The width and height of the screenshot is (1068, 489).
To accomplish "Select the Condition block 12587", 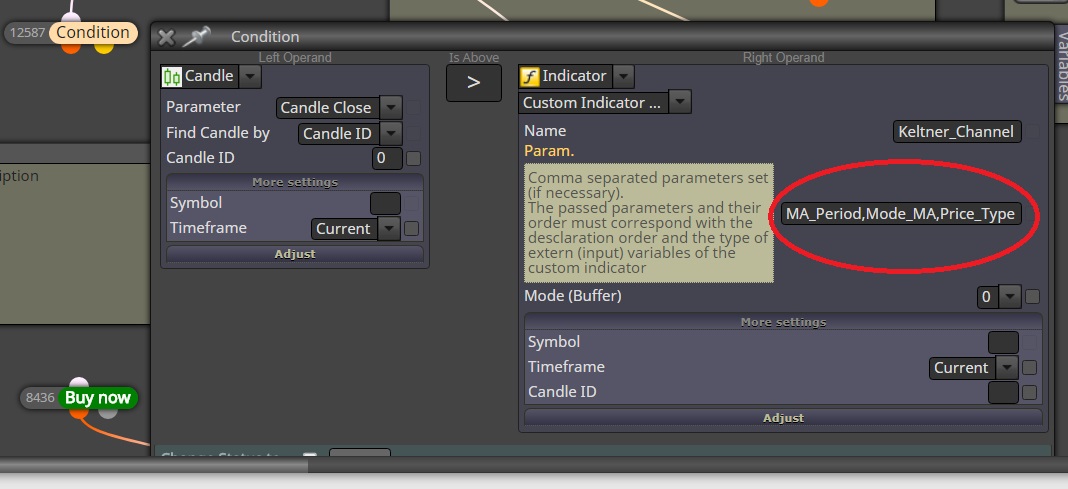I will [93, 32].
